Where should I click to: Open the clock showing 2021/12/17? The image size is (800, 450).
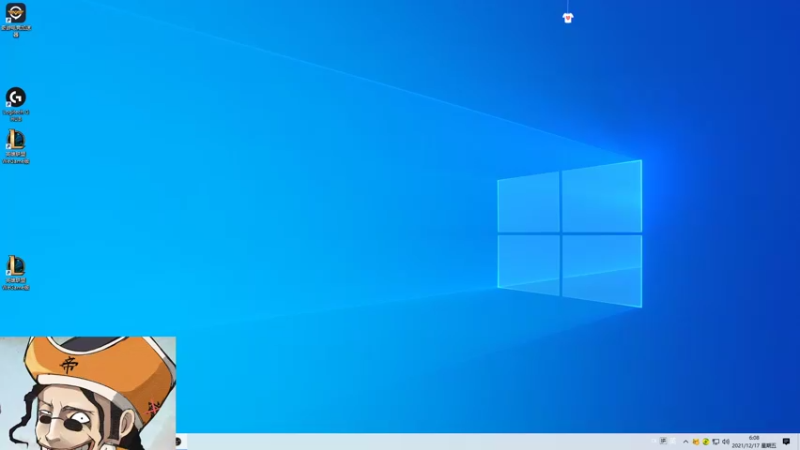click(x=754, y=442)
